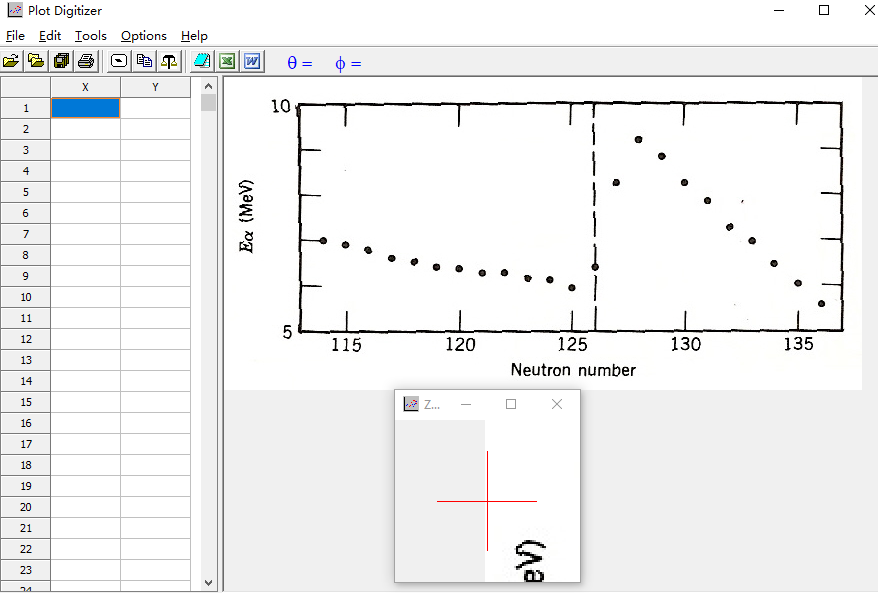Print the current plot
The width and height of the screenshot is (878, 593).
click(x=86, y=60)
